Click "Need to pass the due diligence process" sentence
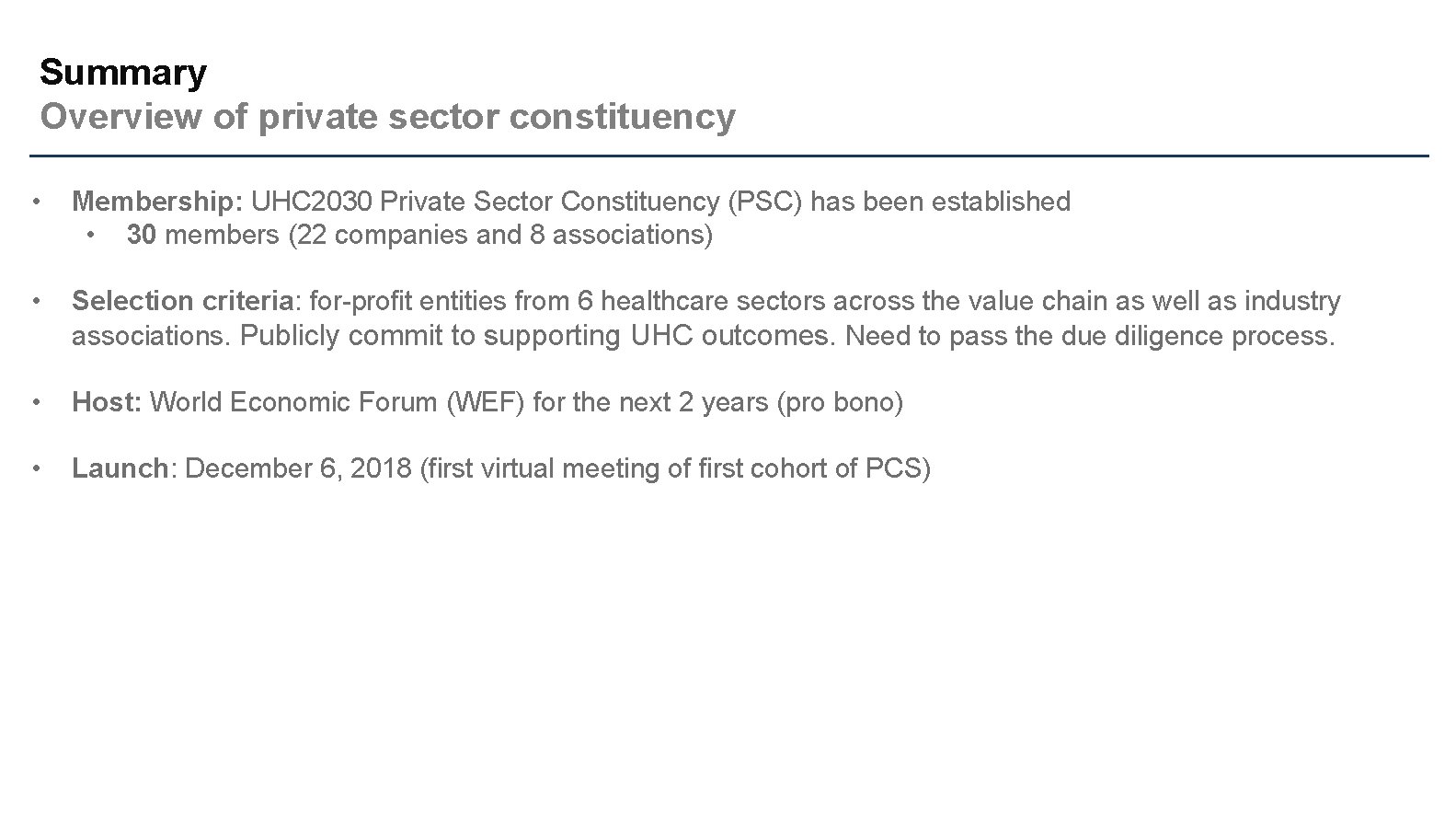Screen dimensions: 1456x820 pyautogui.click(x=1089, y=336)
